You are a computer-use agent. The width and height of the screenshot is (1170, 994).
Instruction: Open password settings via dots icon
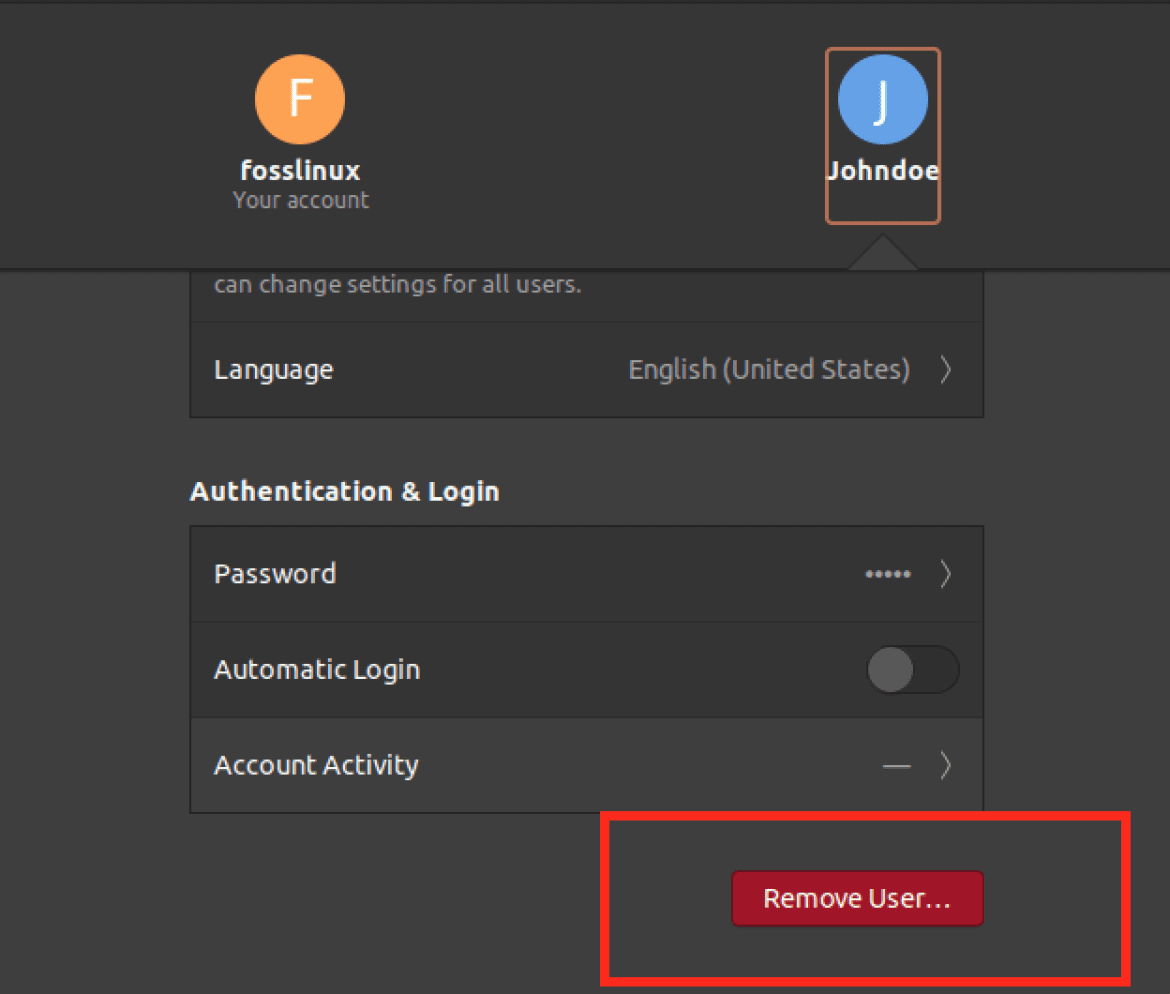pos(887,573)
